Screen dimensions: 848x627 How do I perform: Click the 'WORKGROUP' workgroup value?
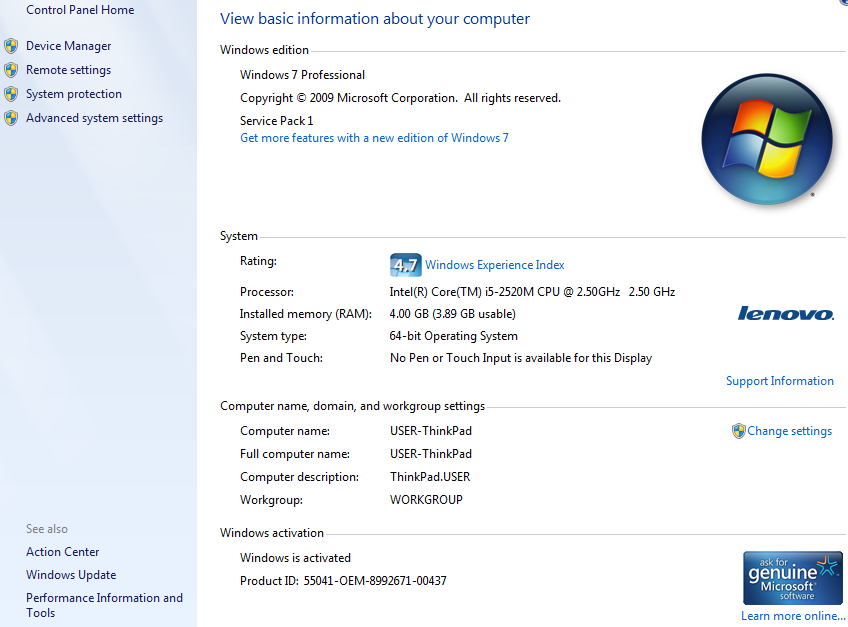[426, 500]
